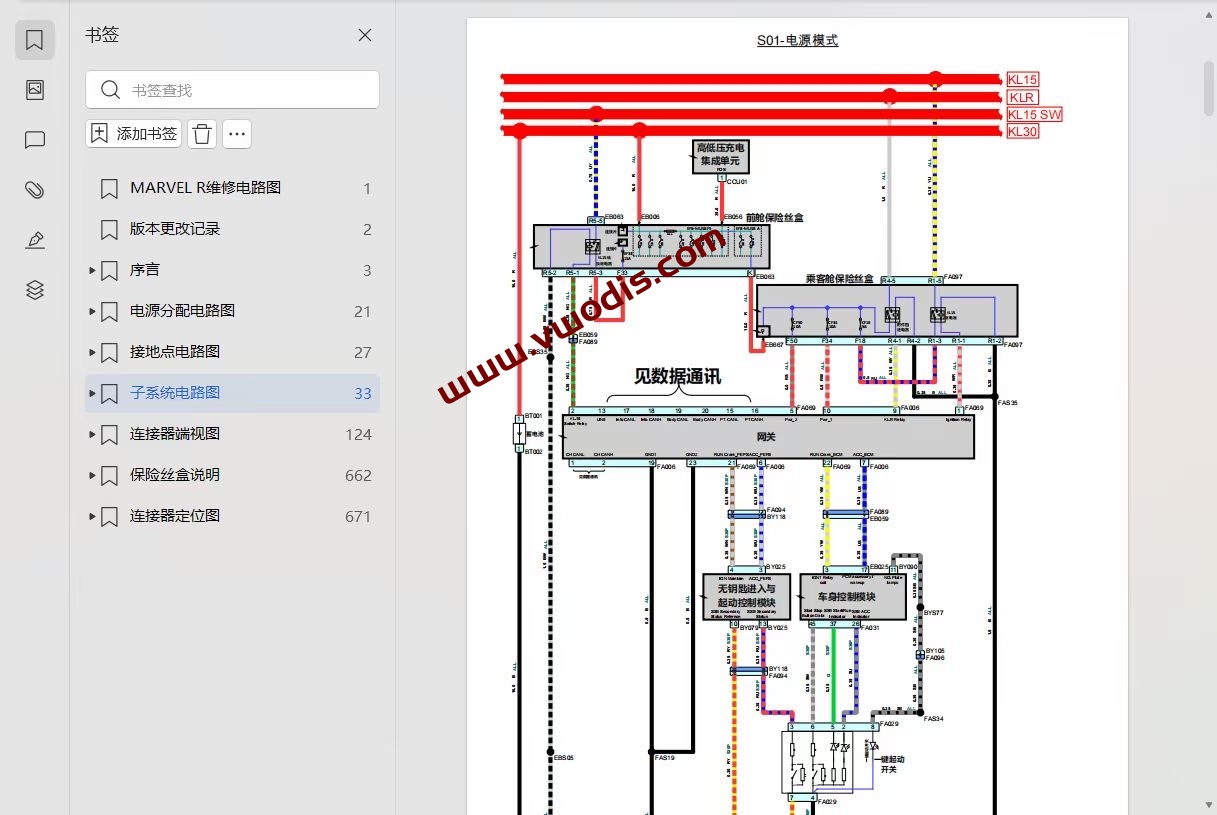Image resolution: width=1217 pixels, height=815 pixels.
Task: Open the comments panel icon
Action: pyautogui.click(x=34, y=140)
